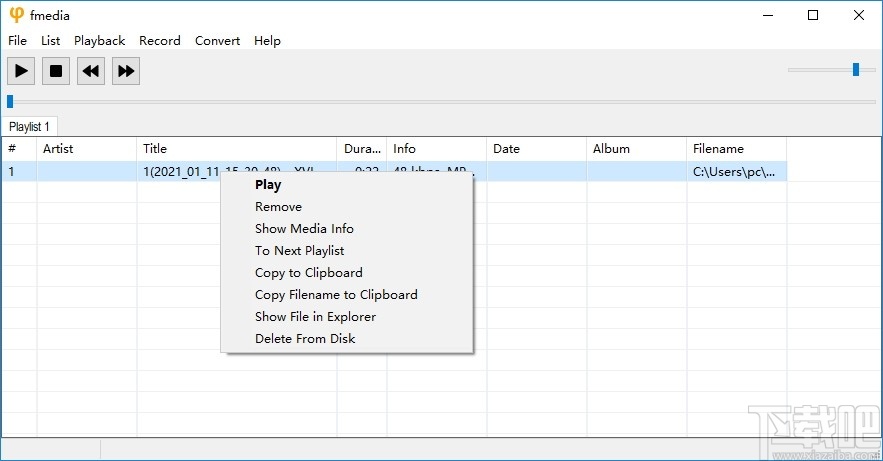883x461 pixels.
Task: Click the fast-forward (seek forward) button
Action: click(x=125, y=71)
